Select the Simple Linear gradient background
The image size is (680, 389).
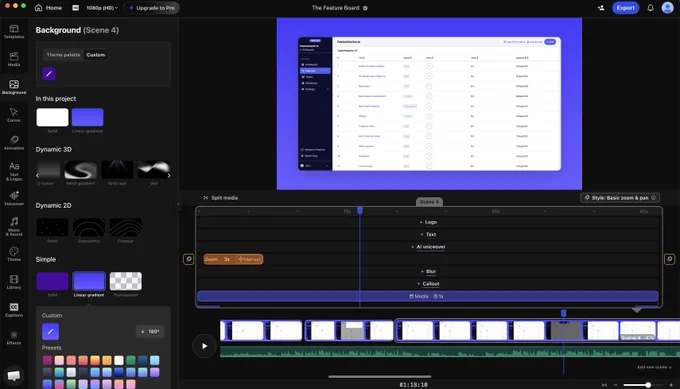point(89,281)
